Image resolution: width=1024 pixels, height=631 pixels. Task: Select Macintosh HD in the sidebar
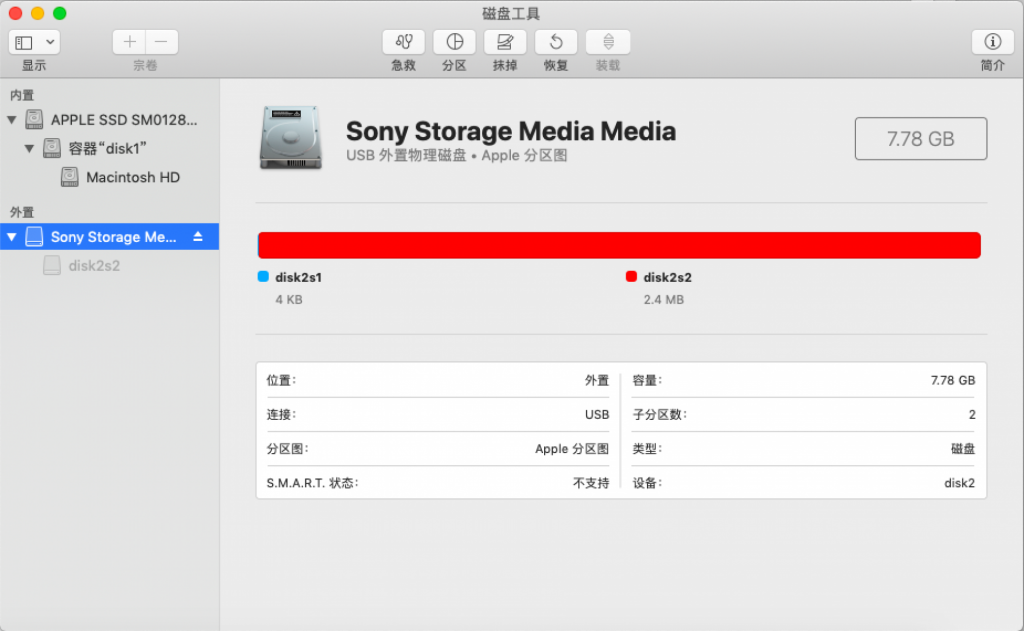click(x=133, y=177)
